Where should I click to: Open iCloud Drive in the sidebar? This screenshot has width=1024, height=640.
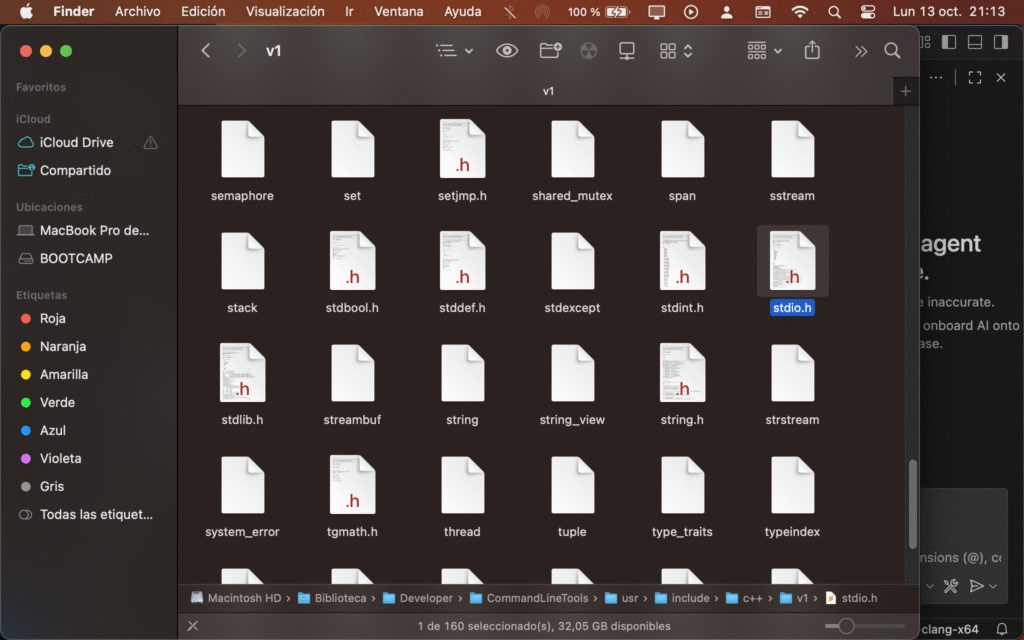click(x=76, y=142)
